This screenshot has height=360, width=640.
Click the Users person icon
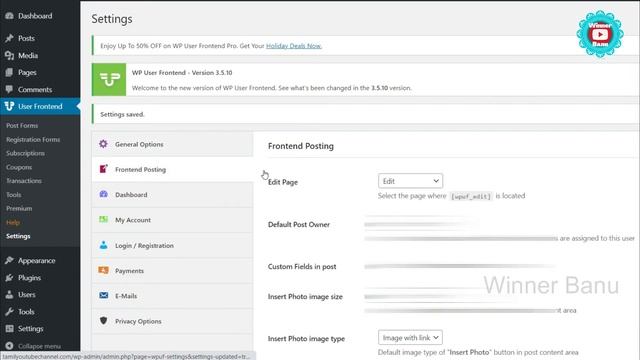tap(9, 295)
